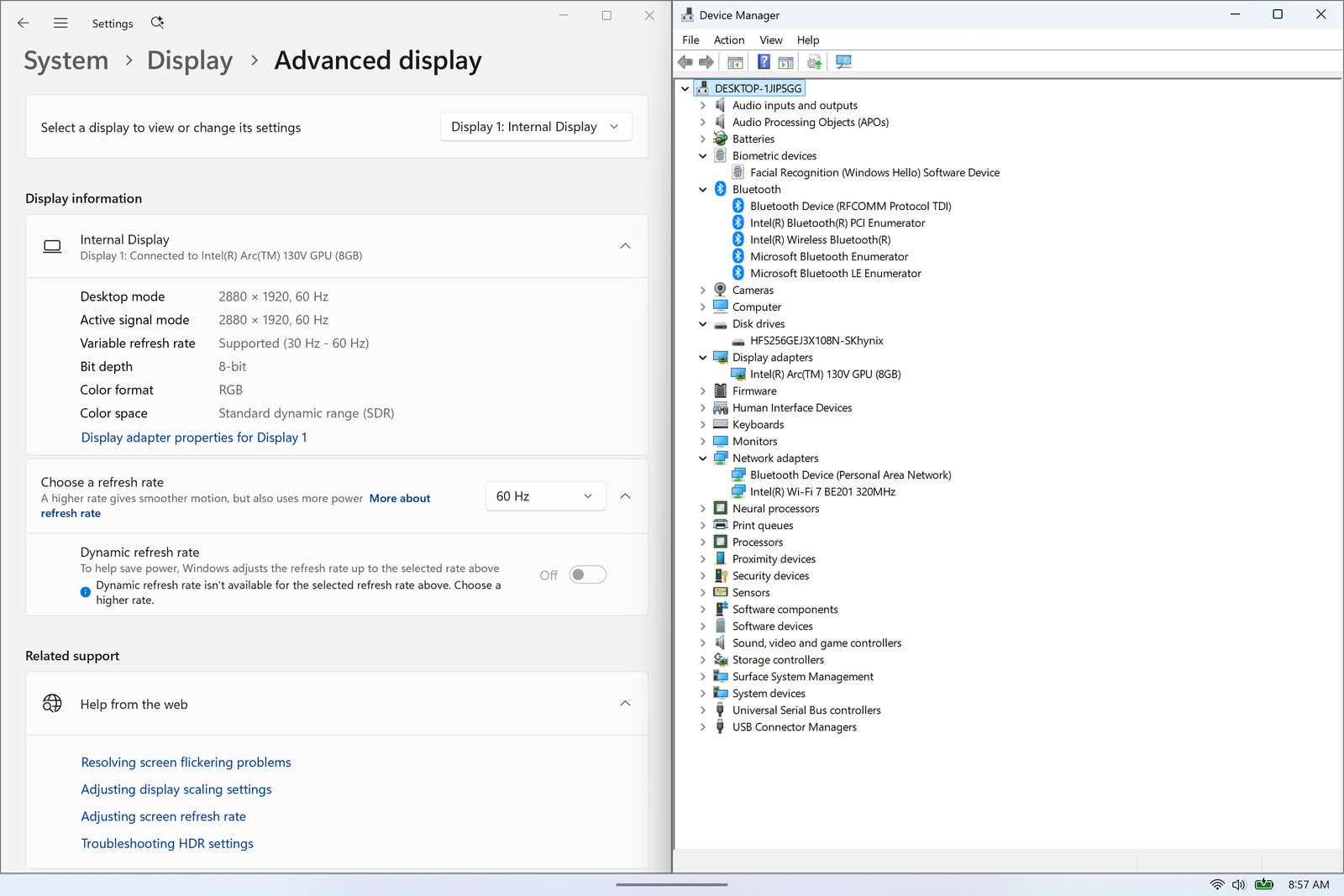Click the Settings search icon

[157, 23]
